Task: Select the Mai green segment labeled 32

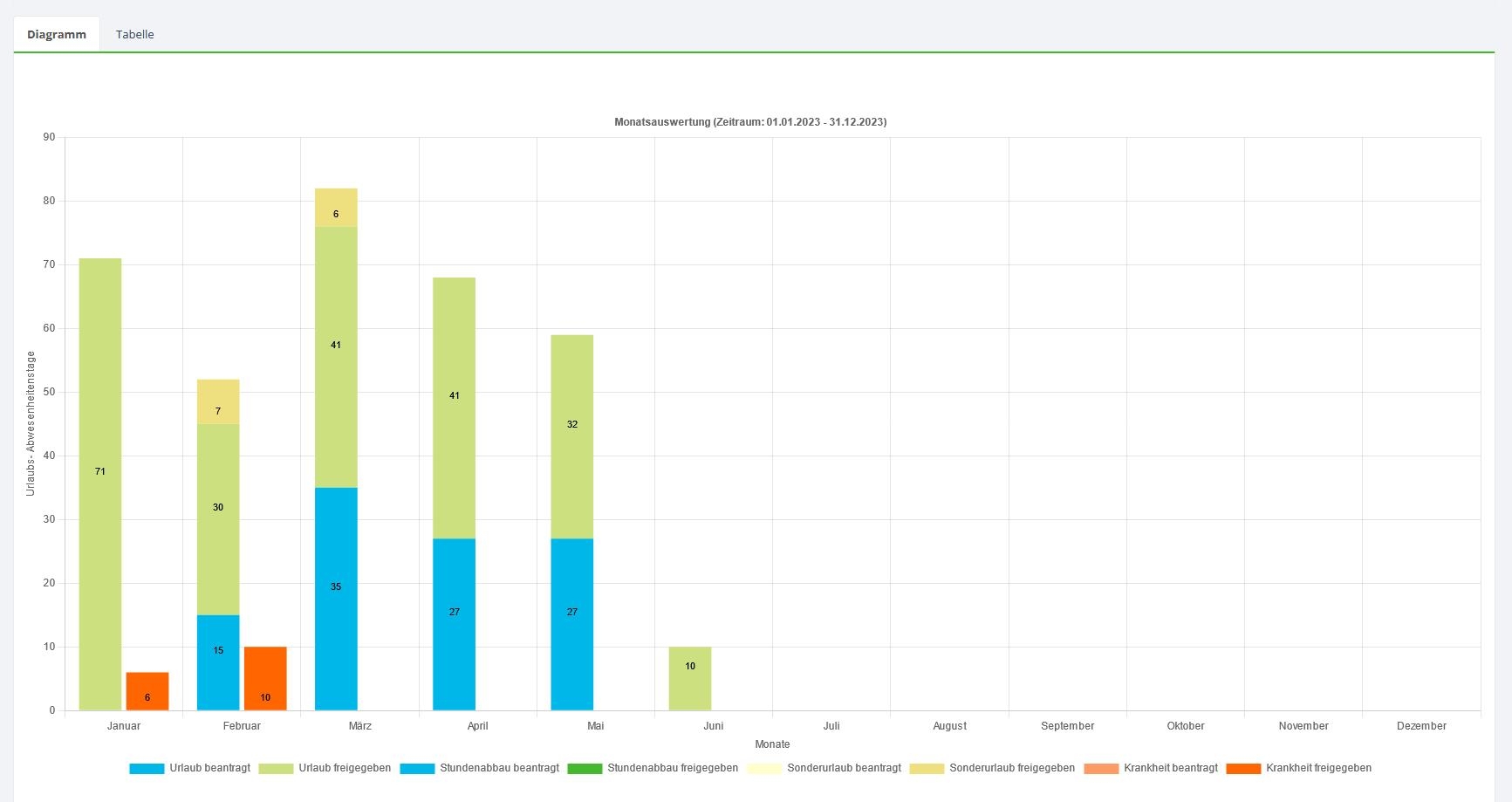Action: tap(572, 436)
